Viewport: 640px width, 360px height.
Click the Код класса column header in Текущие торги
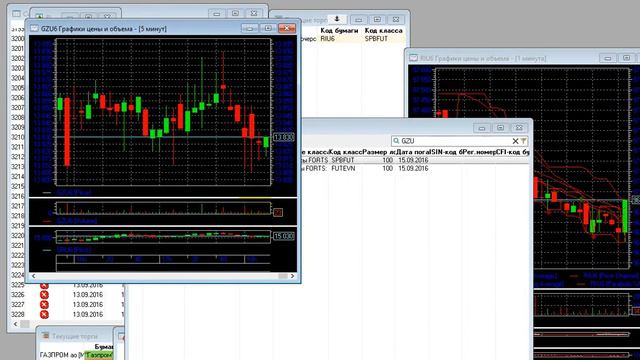[383, 30]
